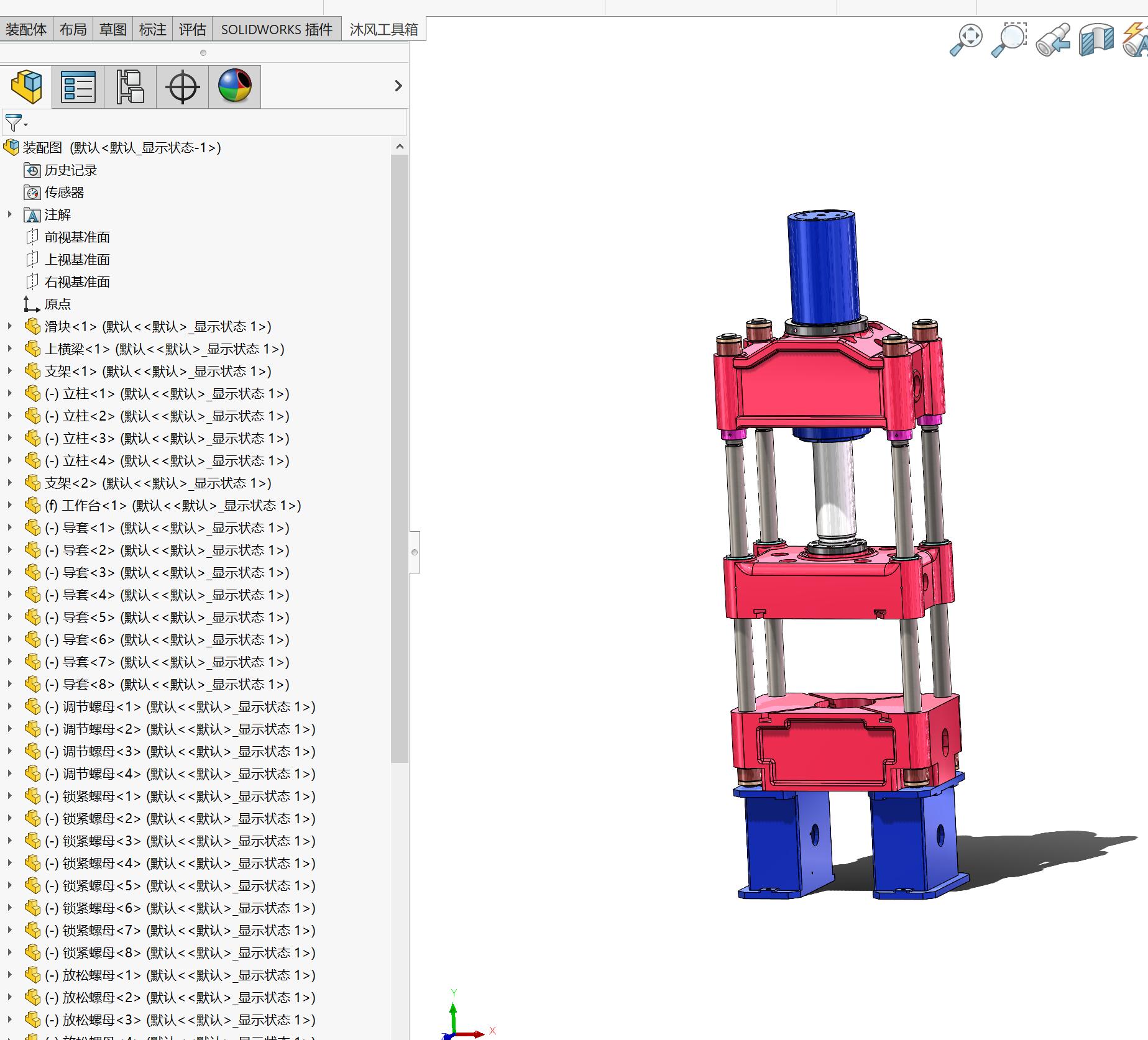Expand the 注解 annotations folder
Screen dimensions: 1148x1040
[x=9, y=214]
